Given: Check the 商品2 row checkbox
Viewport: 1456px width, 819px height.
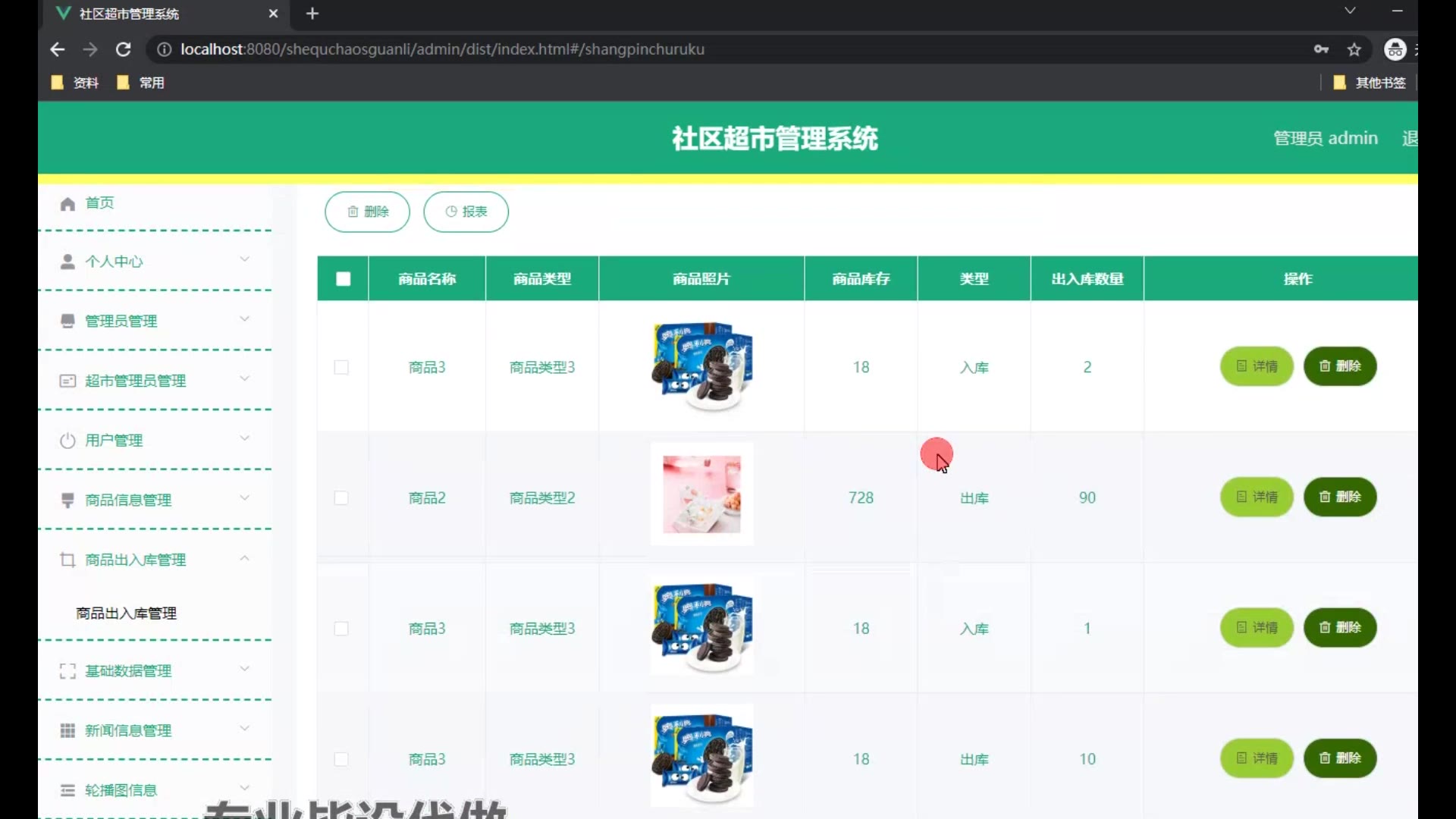Looking at the screenshot, I should pyautogui.click(x=341, y=498).
